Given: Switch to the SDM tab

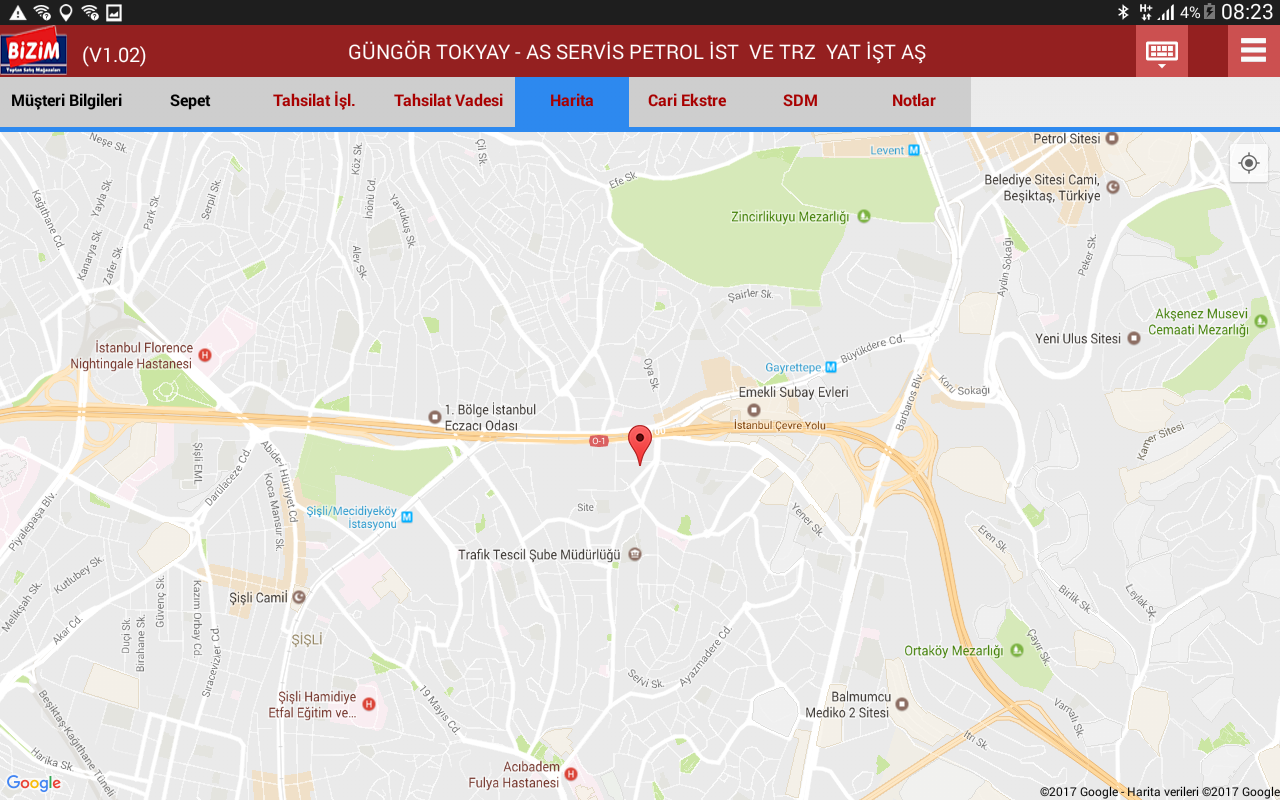Looking at the screenshot, I should pyautogui.click(x=800, y=101).
